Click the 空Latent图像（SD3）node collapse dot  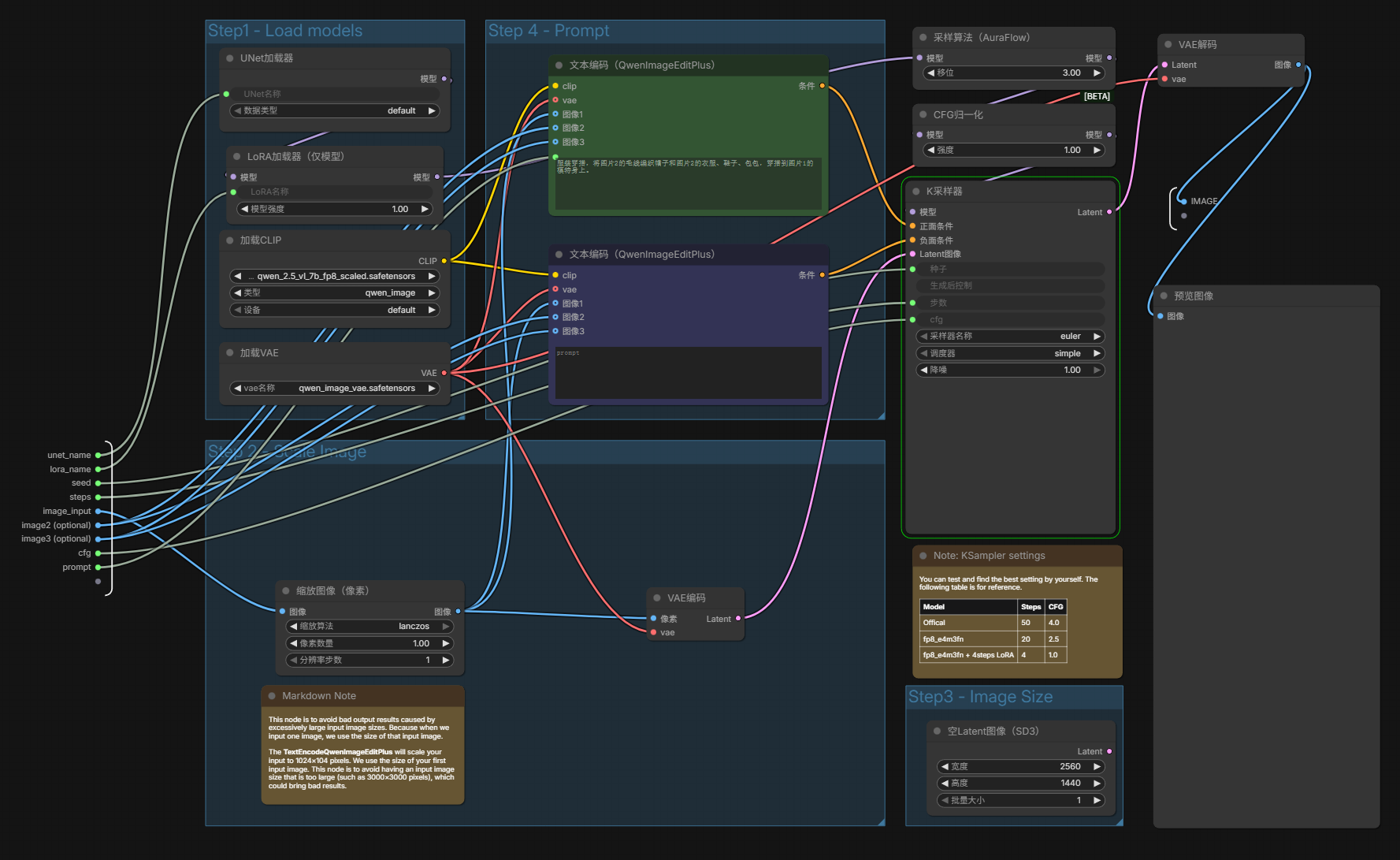click(x=938, y=732)
